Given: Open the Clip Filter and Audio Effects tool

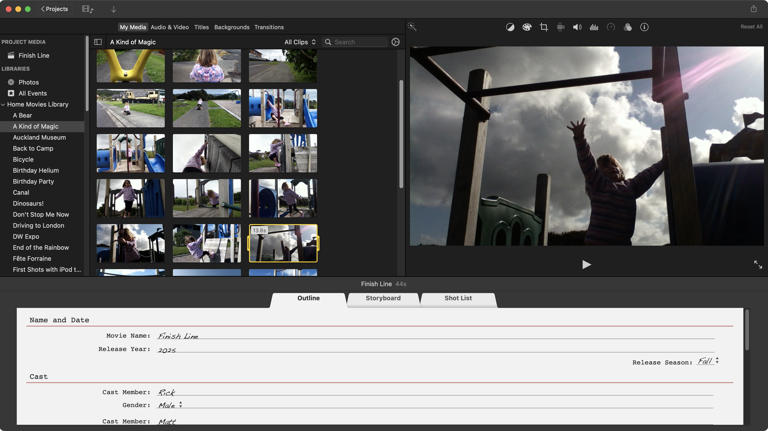Looking at the screenshot, I should pyautogui.click(x=627, y=27).
